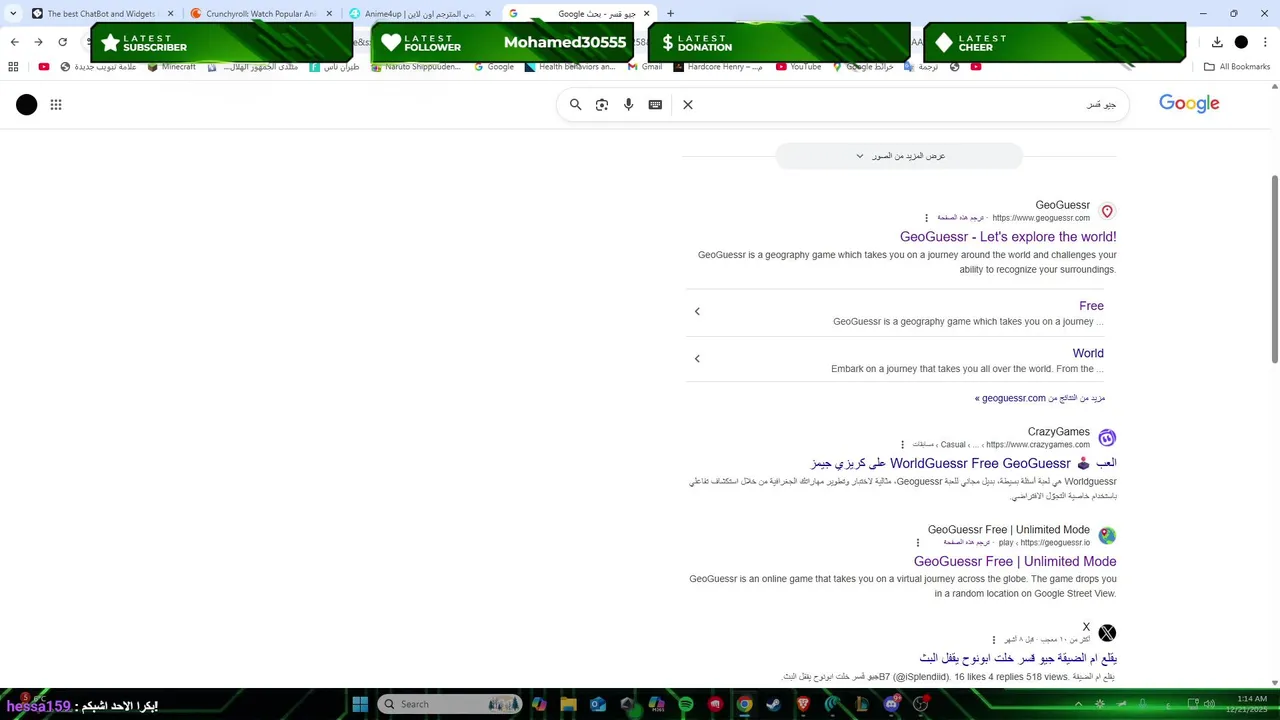
Task: Open the apps shortcut in bookmarks bar
Action: click(13, 67)
